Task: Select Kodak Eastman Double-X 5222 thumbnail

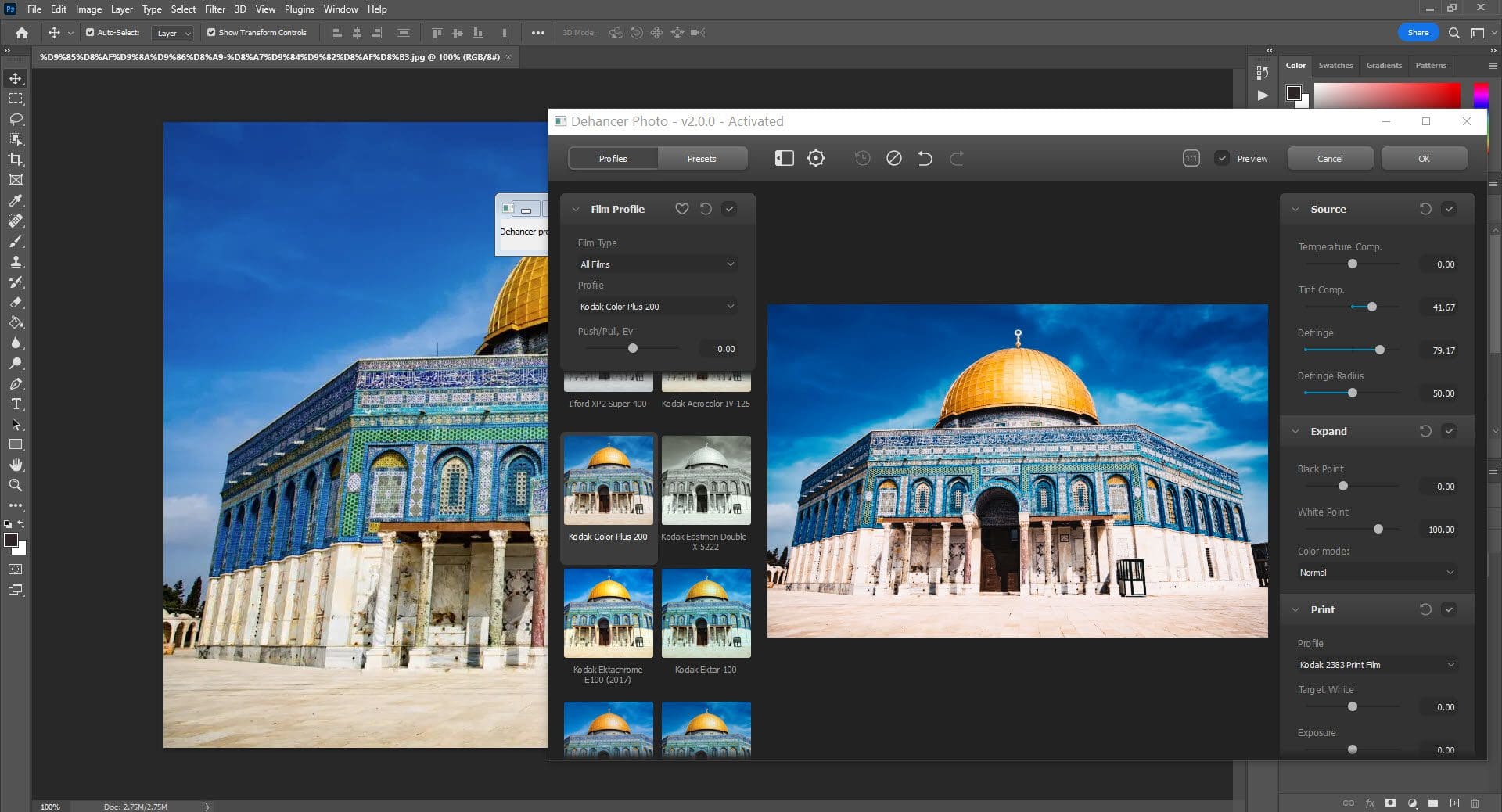Action: point(706,480)
